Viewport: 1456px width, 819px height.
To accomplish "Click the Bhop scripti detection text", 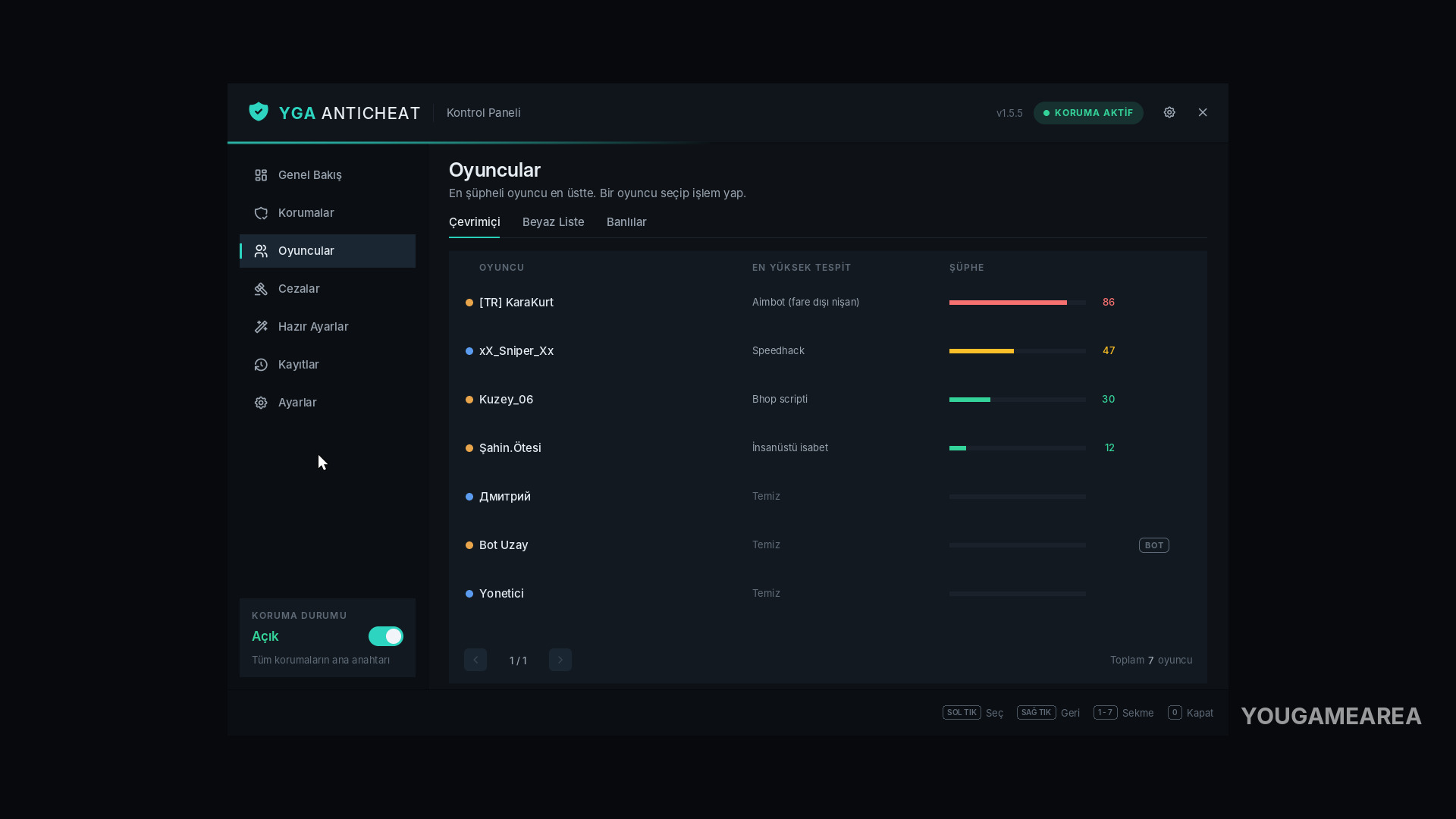I will 780,400.
